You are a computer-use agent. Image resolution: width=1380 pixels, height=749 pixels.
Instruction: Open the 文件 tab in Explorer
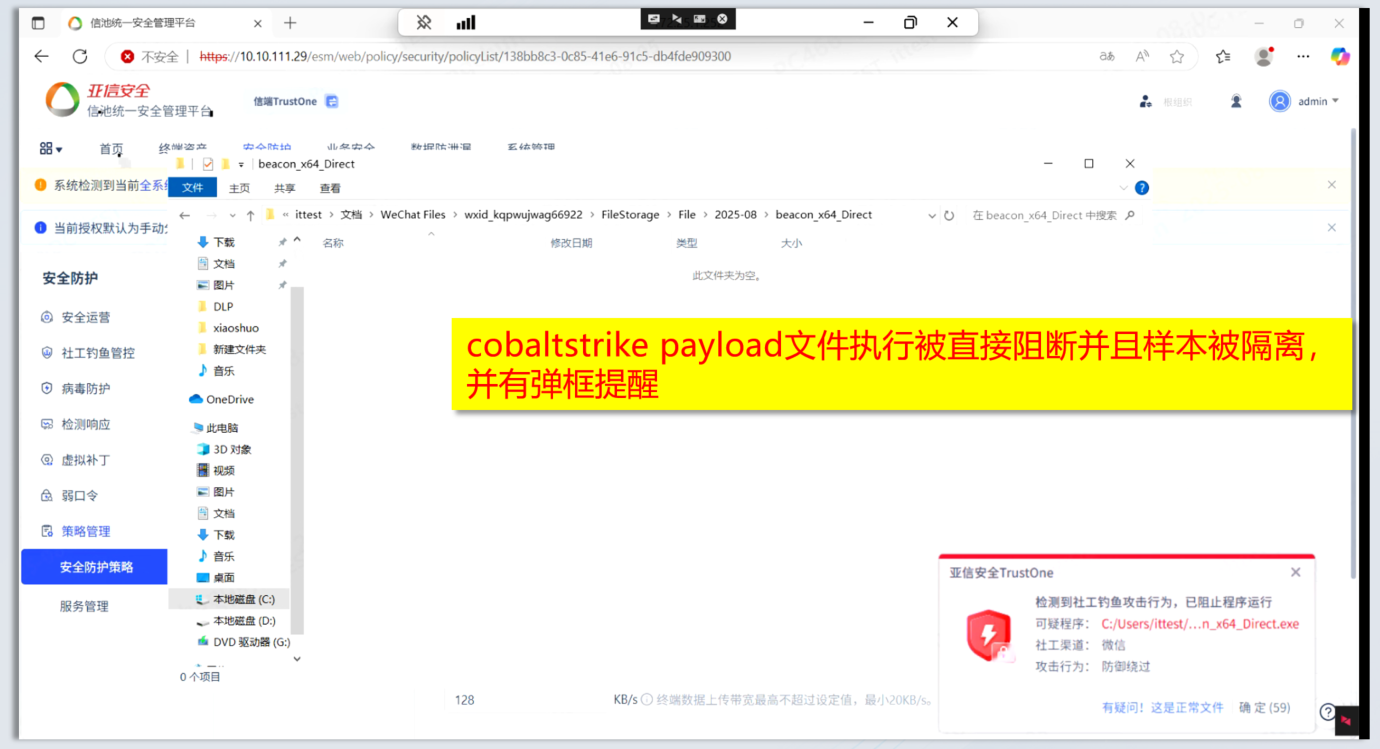pyautogui.click(x=192, y=188)
